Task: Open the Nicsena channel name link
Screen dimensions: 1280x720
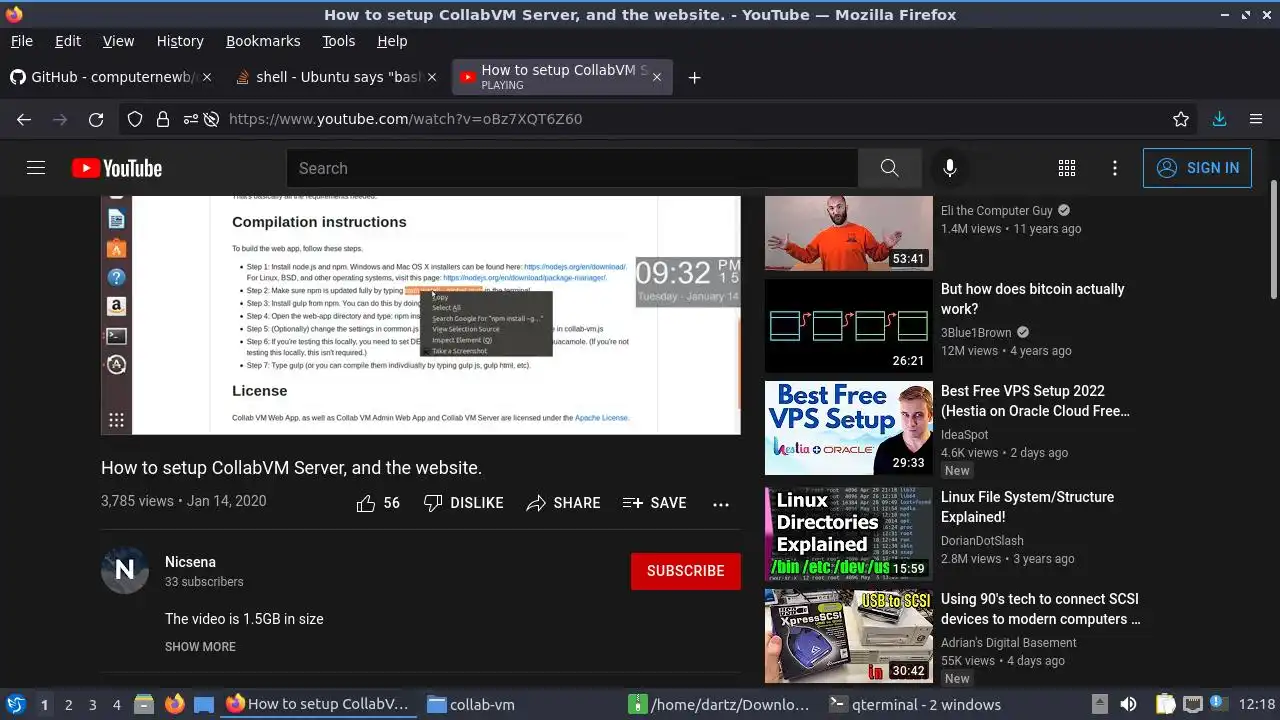Action: pos(190,562)
